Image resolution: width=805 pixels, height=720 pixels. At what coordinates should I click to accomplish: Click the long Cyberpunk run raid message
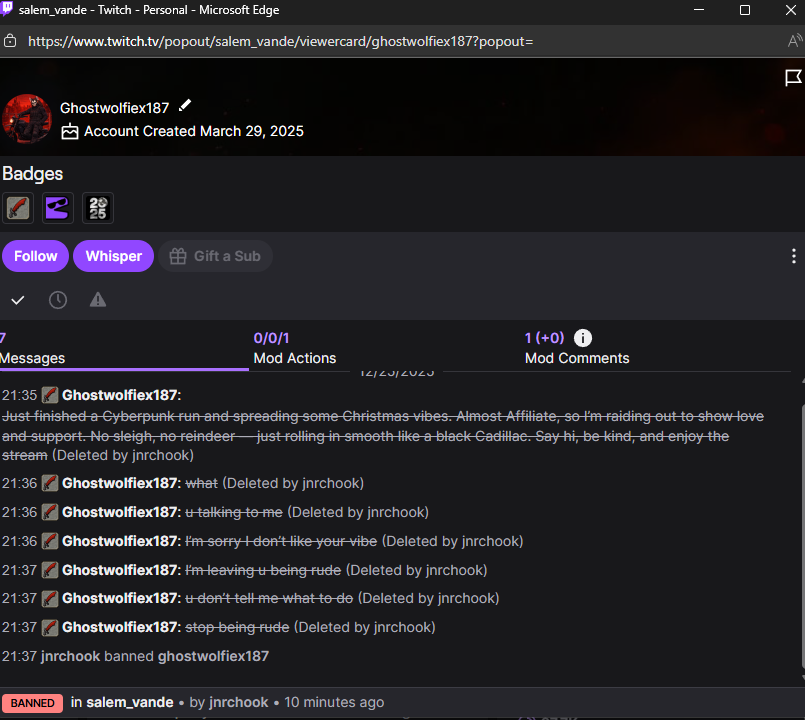(x=382, y=435)
